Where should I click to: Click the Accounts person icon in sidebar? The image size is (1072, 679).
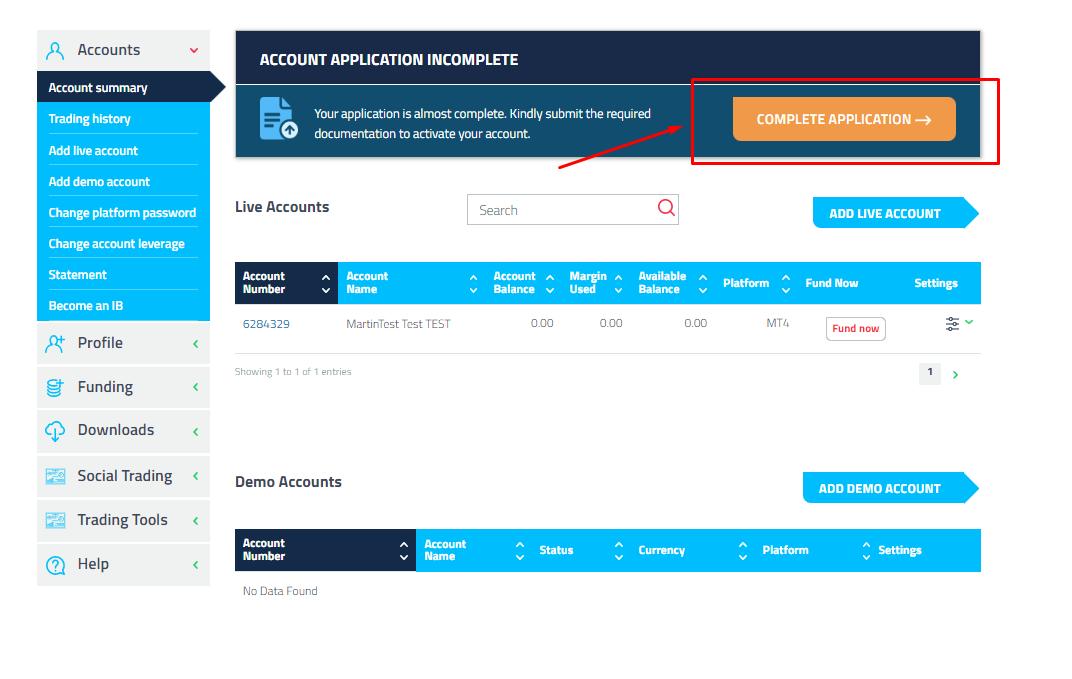(x=56, y=51)
